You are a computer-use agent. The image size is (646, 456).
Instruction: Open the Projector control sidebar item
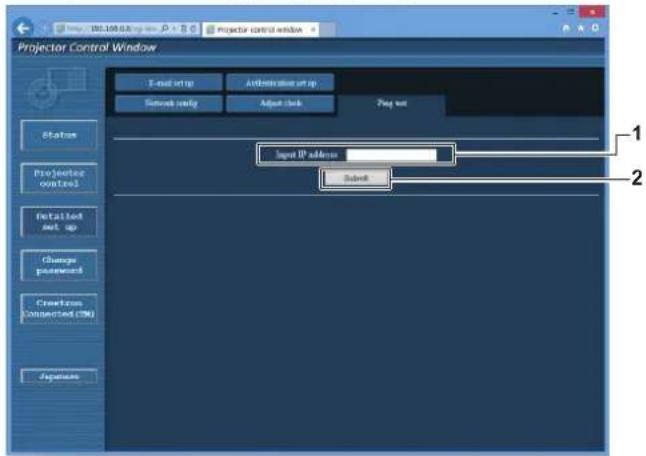(x=59, y=178)
